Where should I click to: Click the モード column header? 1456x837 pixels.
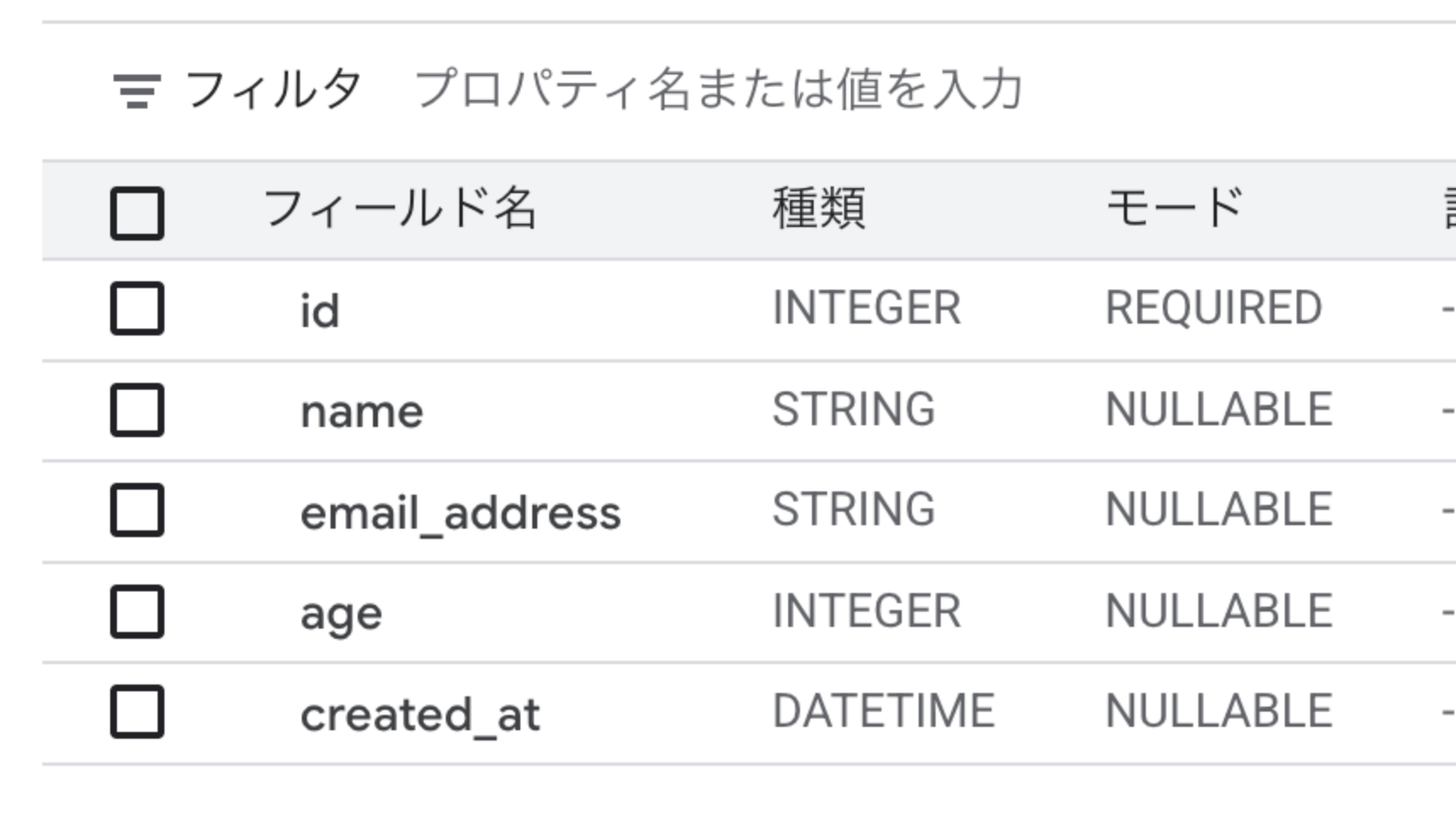coord(1175,208)
